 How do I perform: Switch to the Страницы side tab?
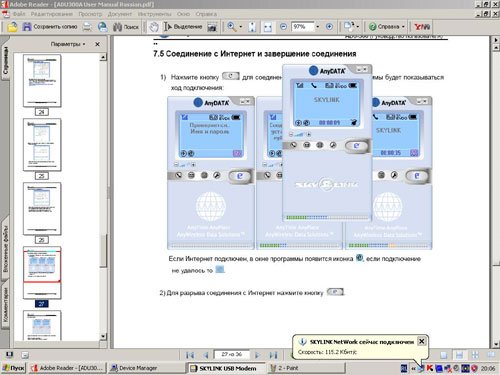6,60
